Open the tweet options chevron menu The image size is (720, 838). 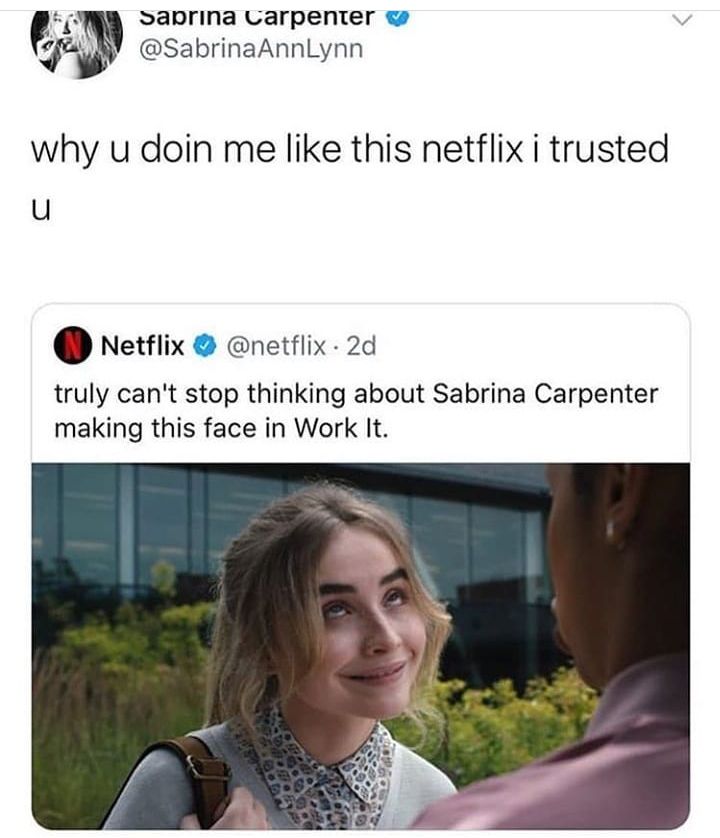[x=682, y=20]
